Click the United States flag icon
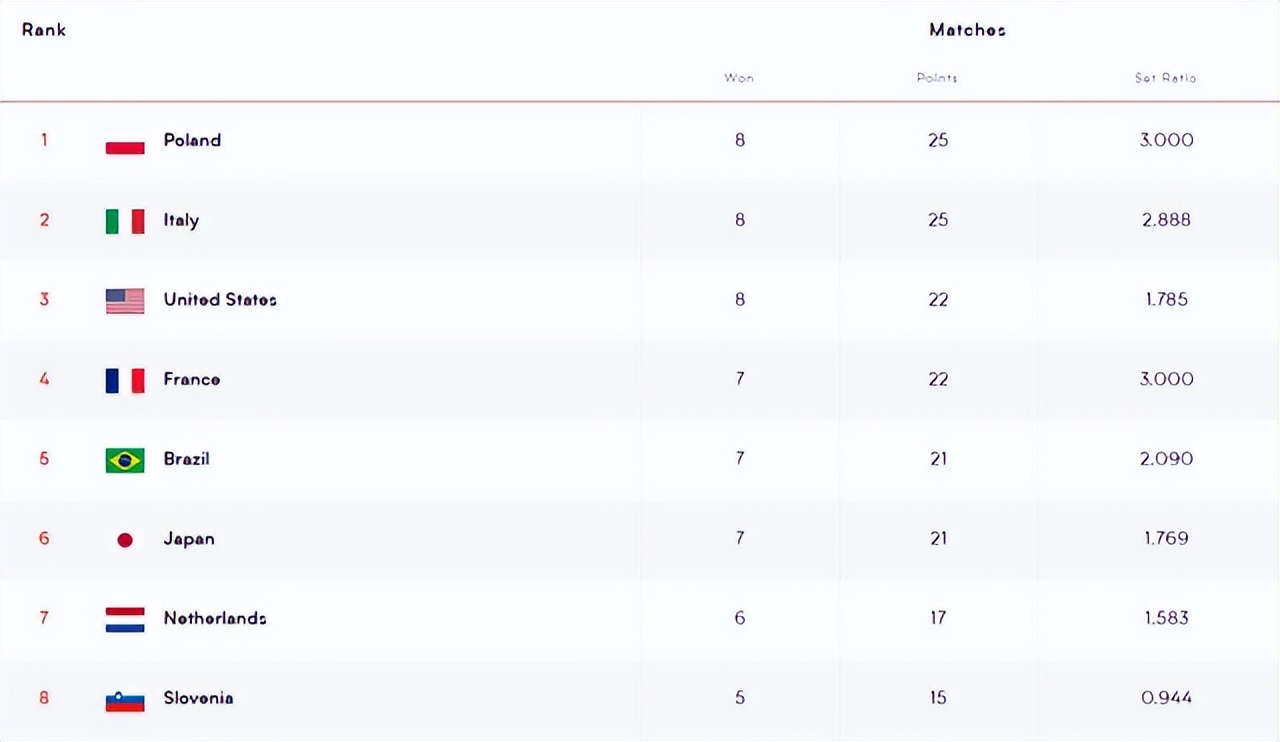Screen dimensions: 1280x742 click(x=125, y=301)
